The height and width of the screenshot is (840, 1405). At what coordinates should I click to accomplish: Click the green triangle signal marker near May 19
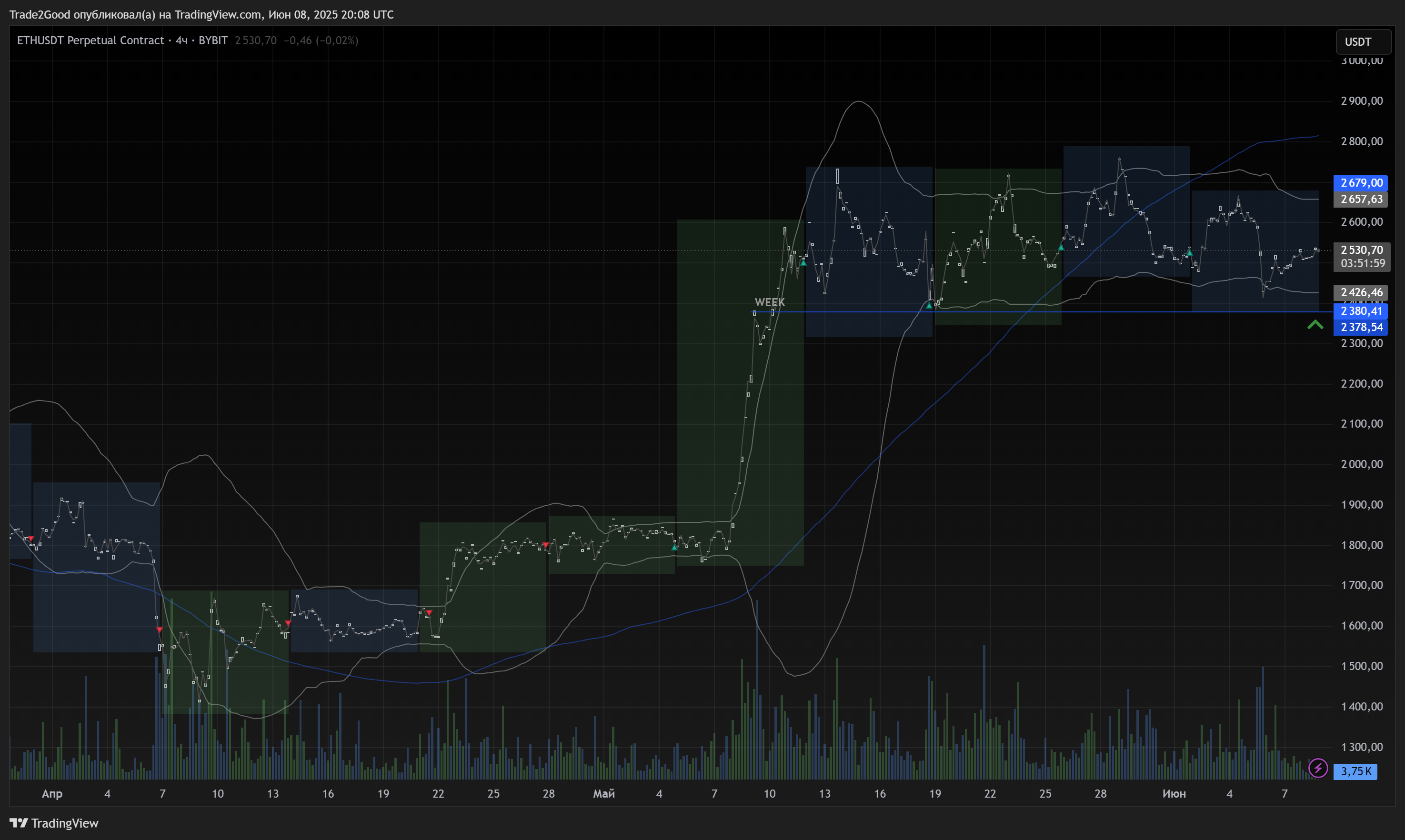click(929, 305)
